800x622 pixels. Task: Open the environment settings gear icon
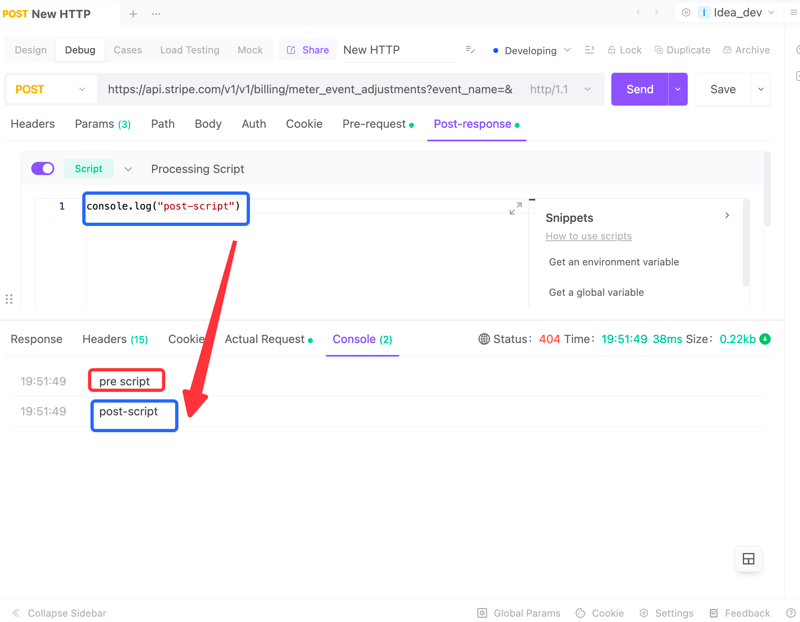tap(686, 13)
